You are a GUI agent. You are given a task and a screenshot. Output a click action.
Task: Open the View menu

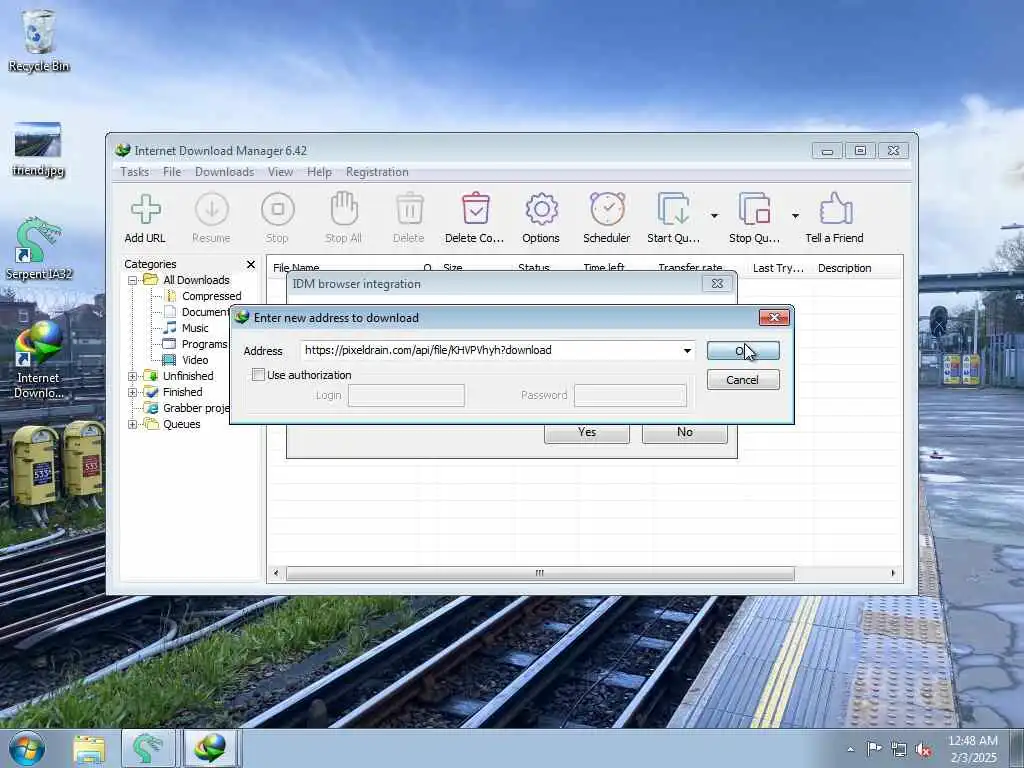coord(280,172)
